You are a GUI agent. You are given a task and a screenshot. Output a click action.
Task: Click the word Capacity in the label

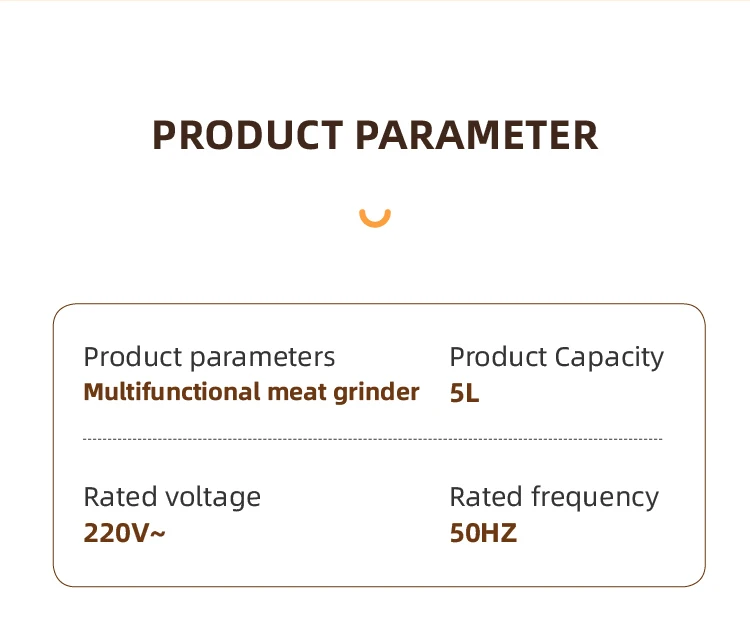click(609, 358)
